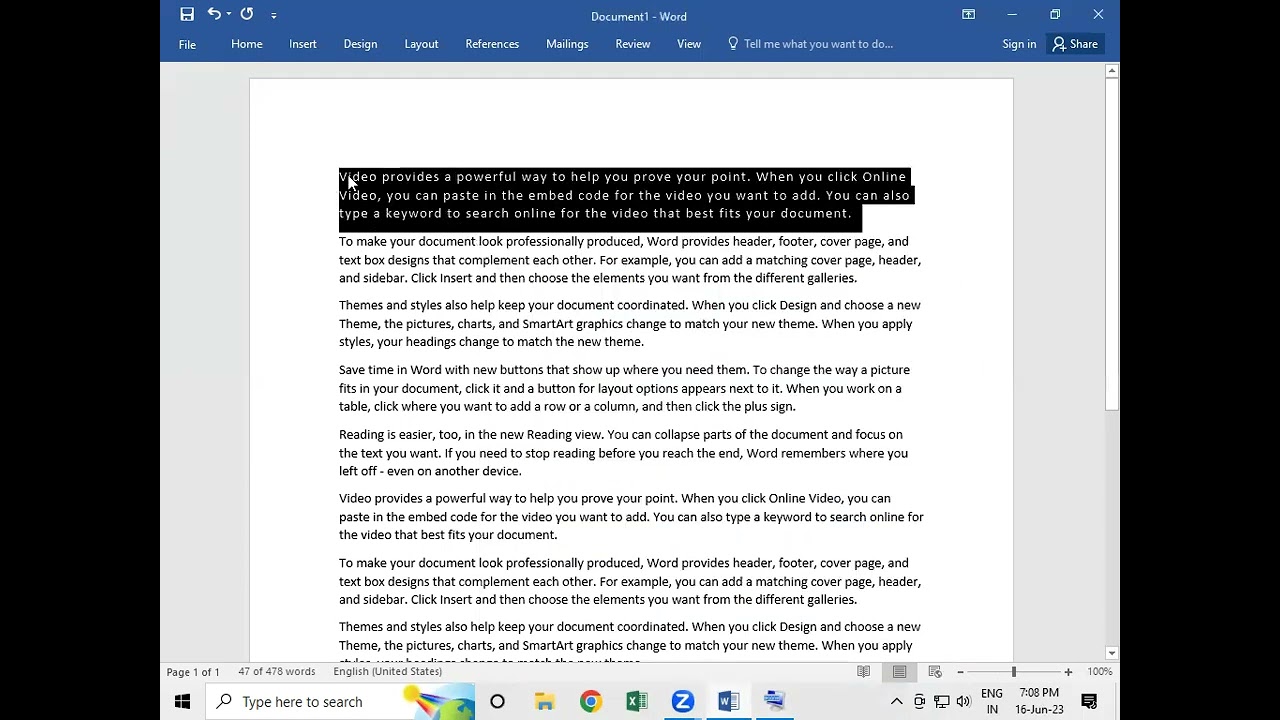The width and height of the screenshot is (1280, 720).
Task: Select the View tab
Action: tap(689, 44)
